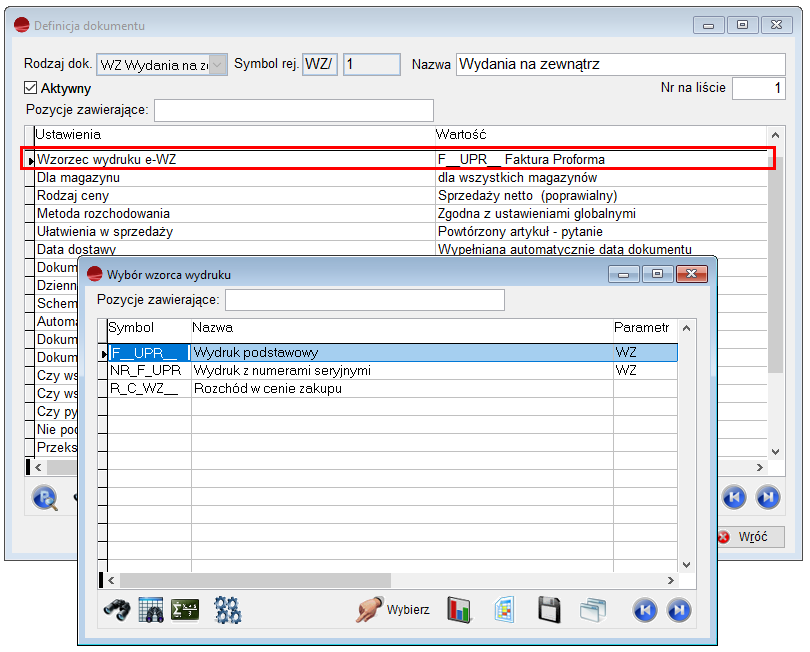Click the stacked windows icon

593,609
